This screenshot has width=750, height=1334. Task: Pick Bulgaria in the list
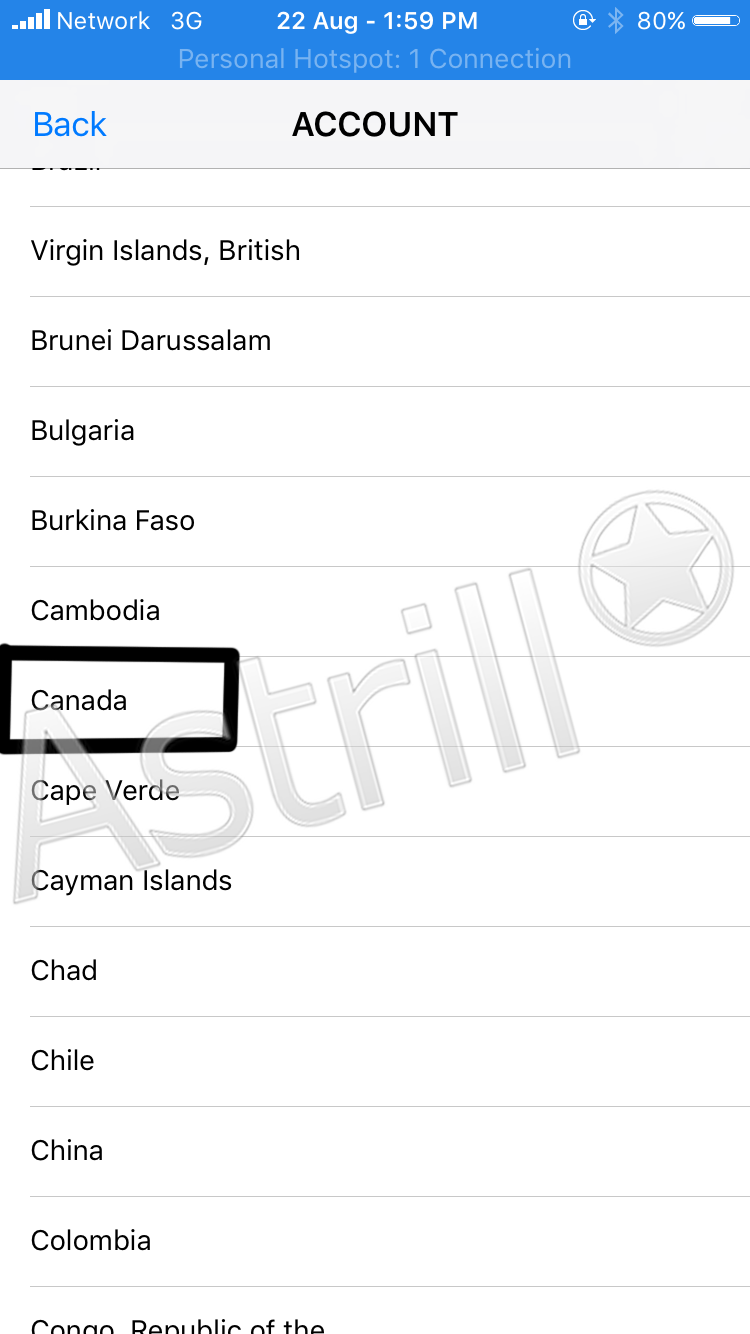(375, 431)
